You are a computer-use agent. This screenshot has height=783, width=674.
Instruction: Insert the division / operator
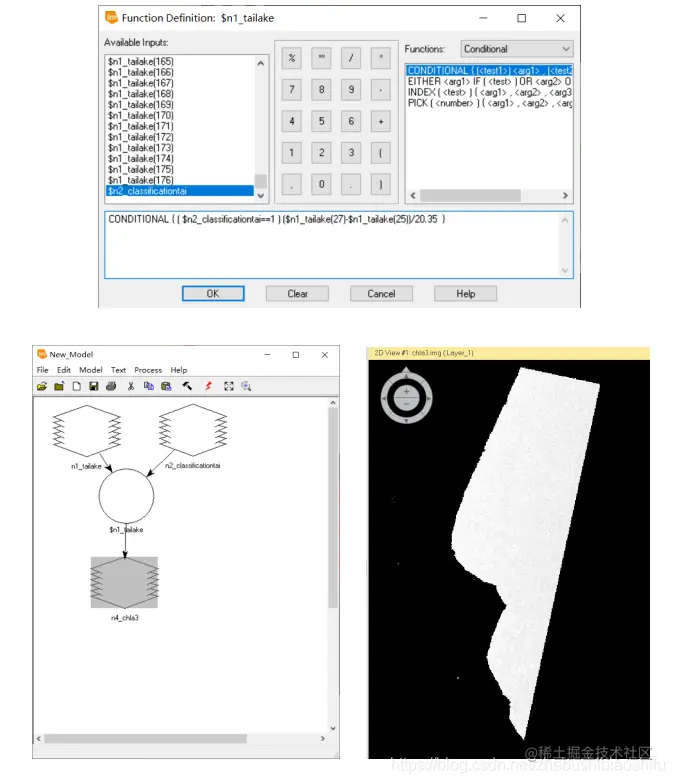click(351, 58)
